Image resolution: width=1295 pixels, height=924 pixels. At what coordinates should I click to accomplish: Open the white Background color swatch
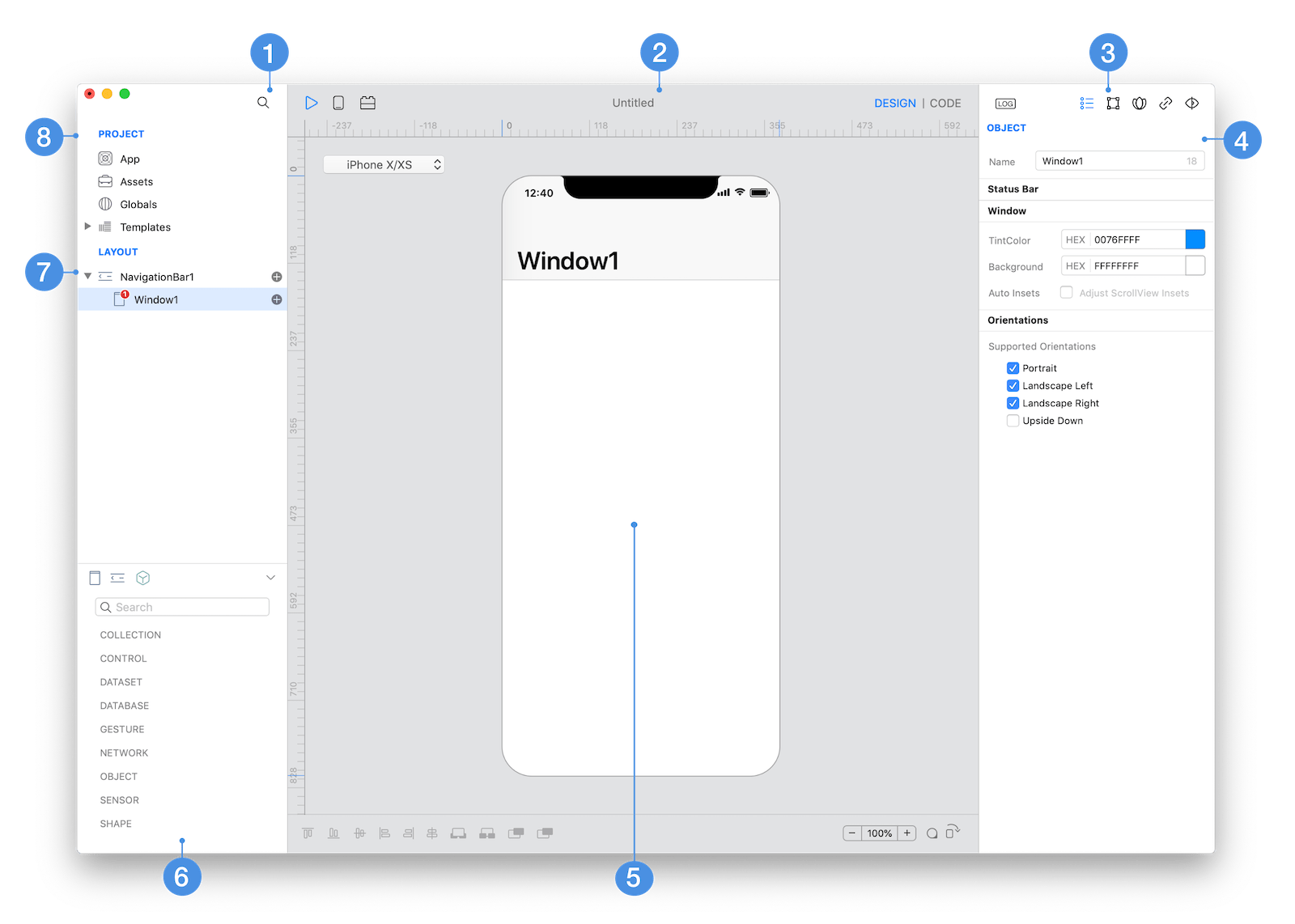pyautogui.click(x=1195, y=266)
